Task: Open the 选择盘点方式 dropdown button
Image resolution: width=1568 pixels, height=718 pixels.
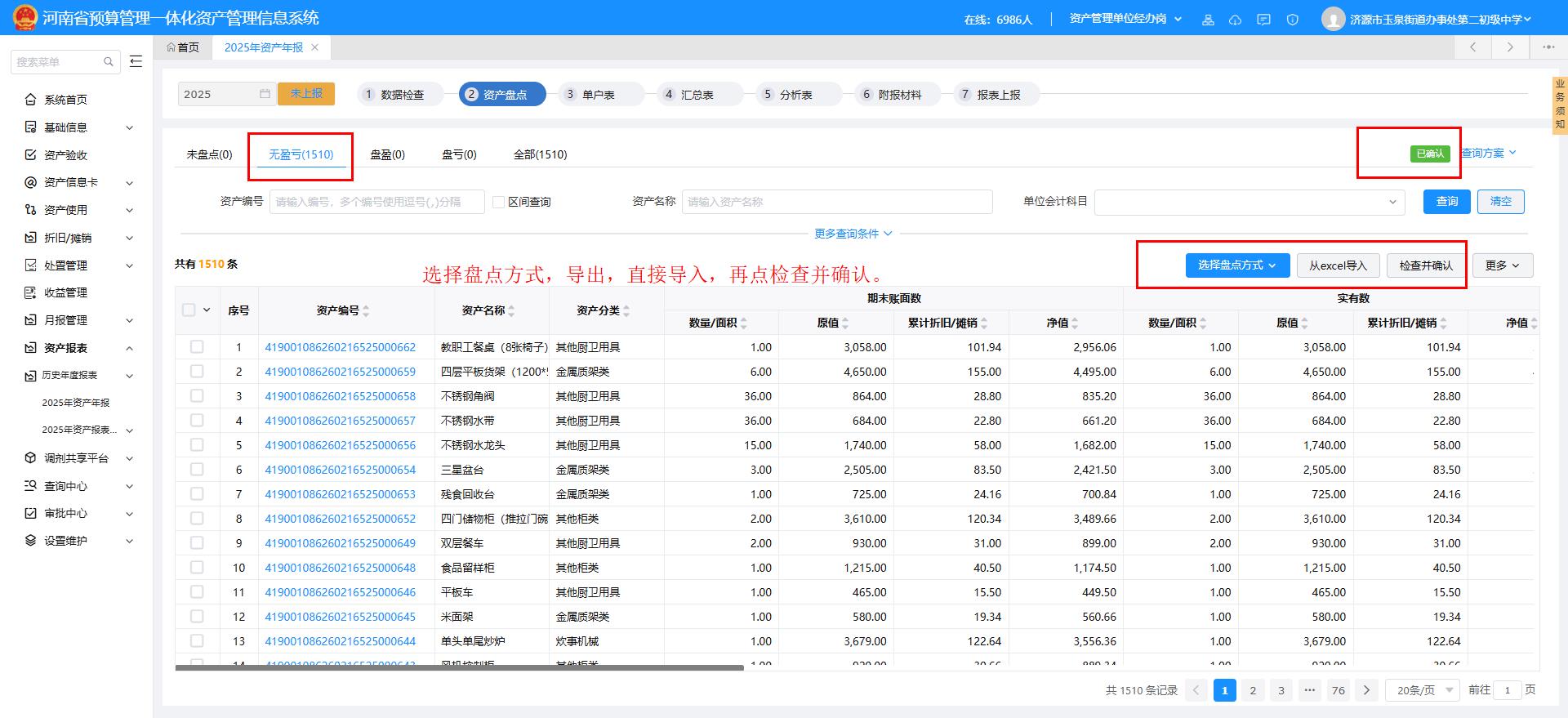Action: [1237, 265]
